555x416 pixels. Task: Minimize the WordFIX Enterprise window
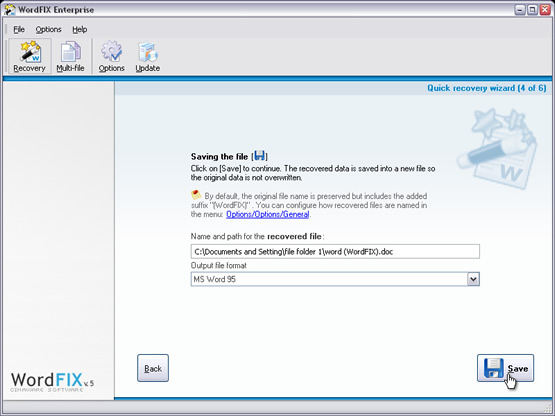[x=520, y=10]
